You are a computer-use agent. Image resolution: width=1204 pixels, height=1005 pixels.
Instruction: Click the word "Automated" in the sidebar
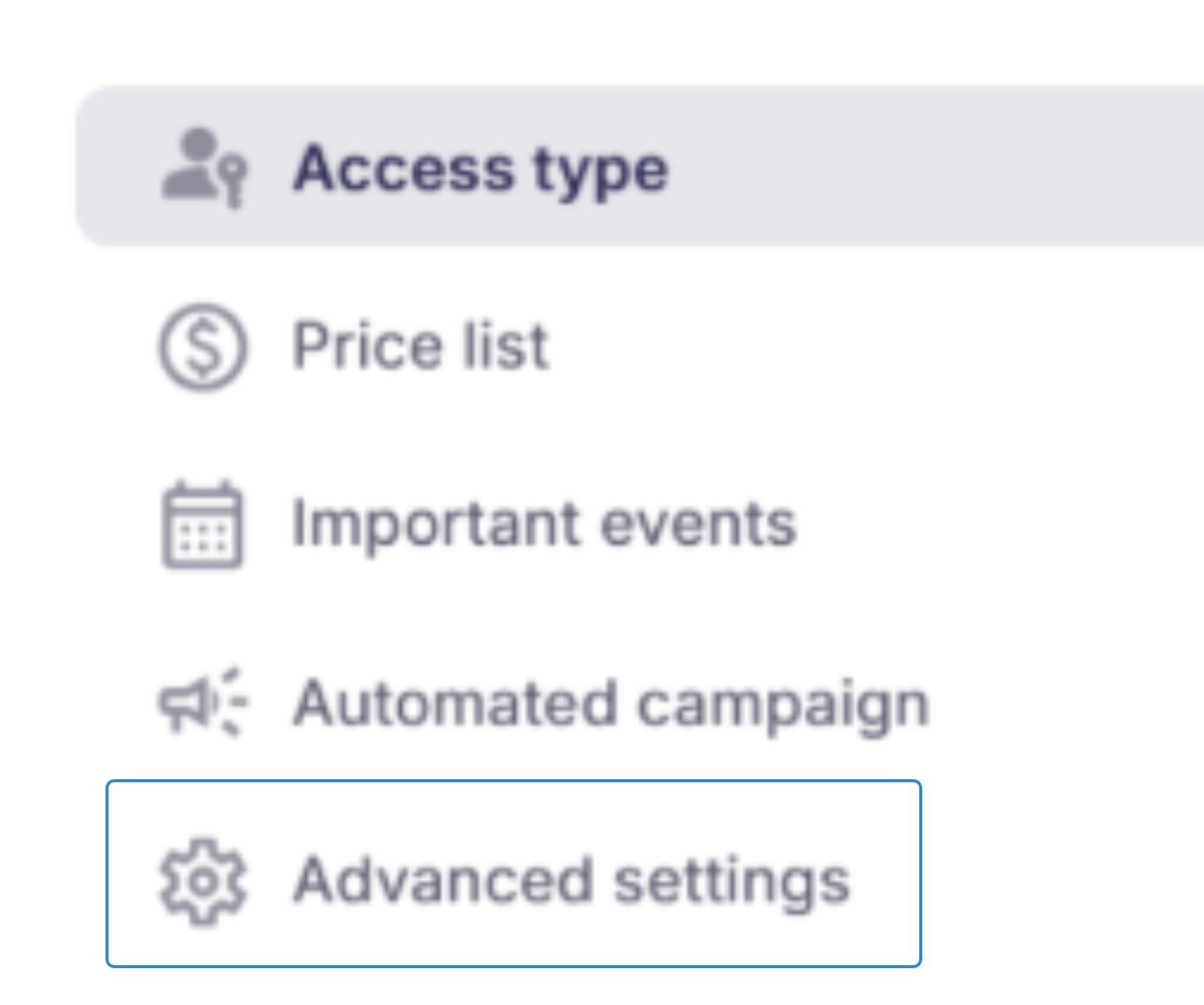(454, 703)
